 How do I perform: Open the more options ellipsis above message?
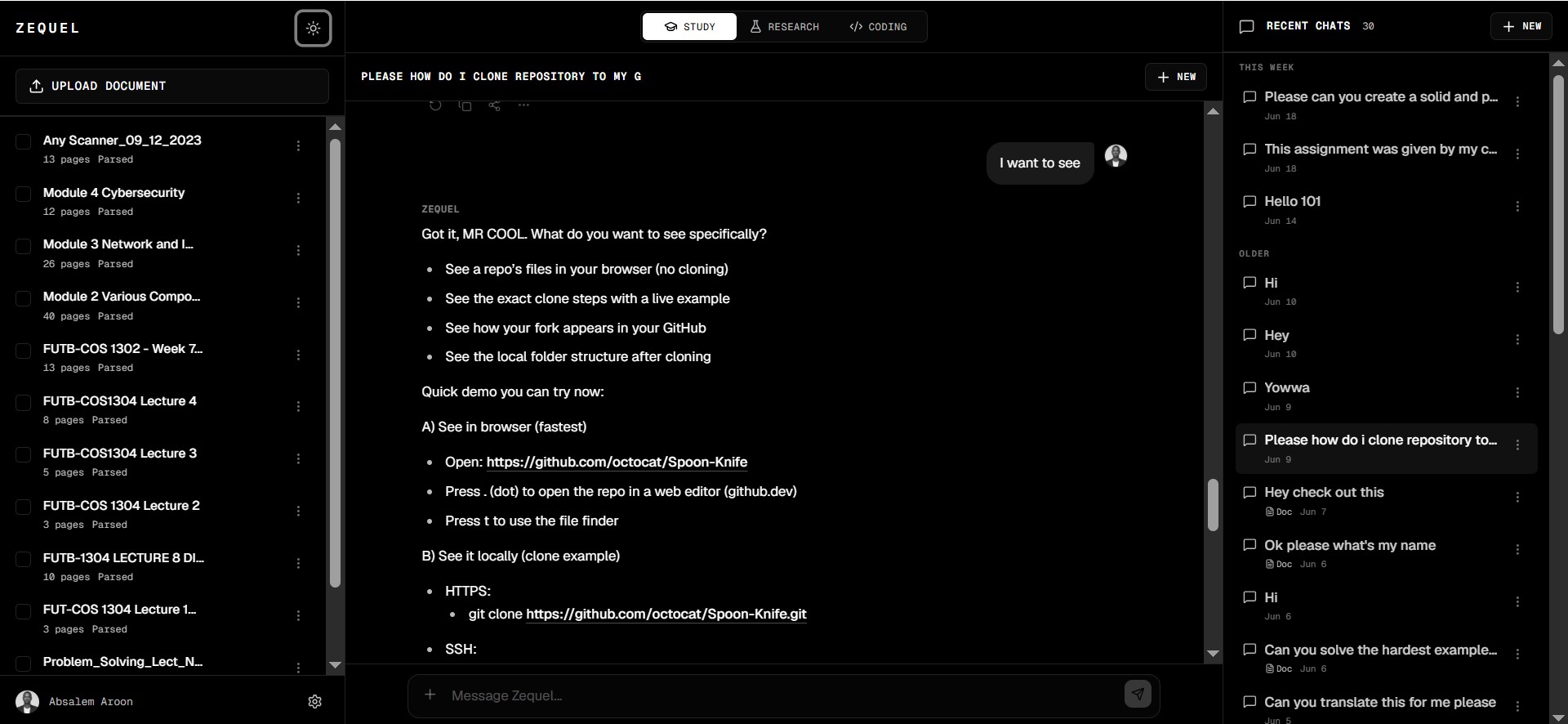[523, 105]
